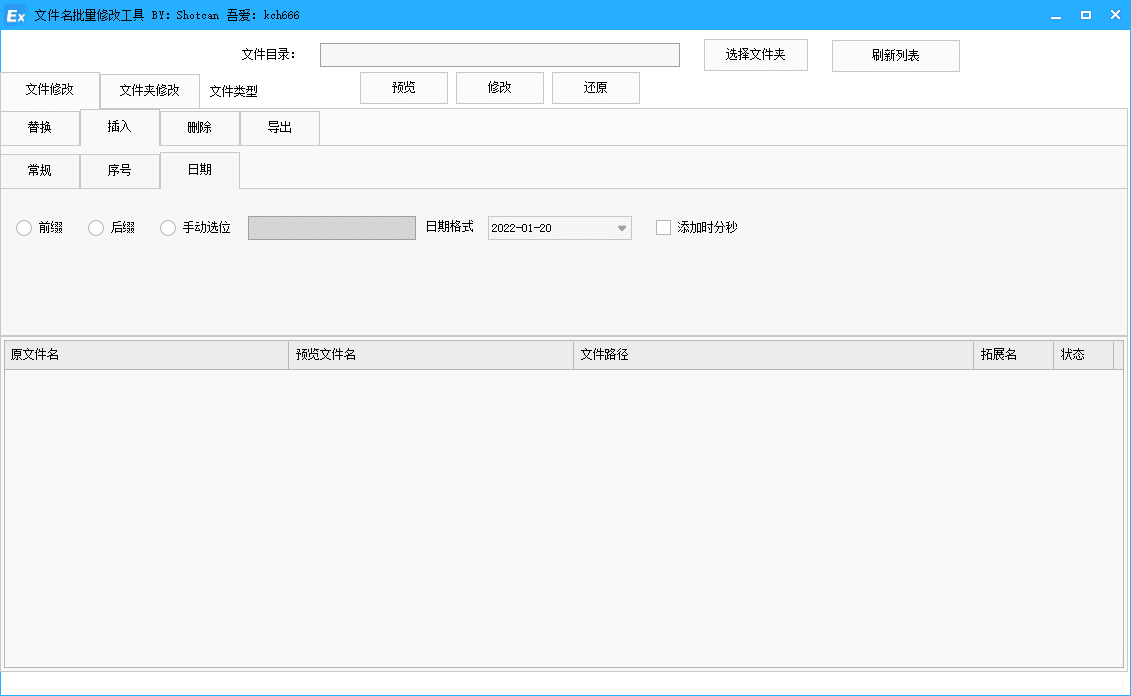Sort by the 原文件名 column header
Screen dimensions: 1131x696
(x=146, y=355)
